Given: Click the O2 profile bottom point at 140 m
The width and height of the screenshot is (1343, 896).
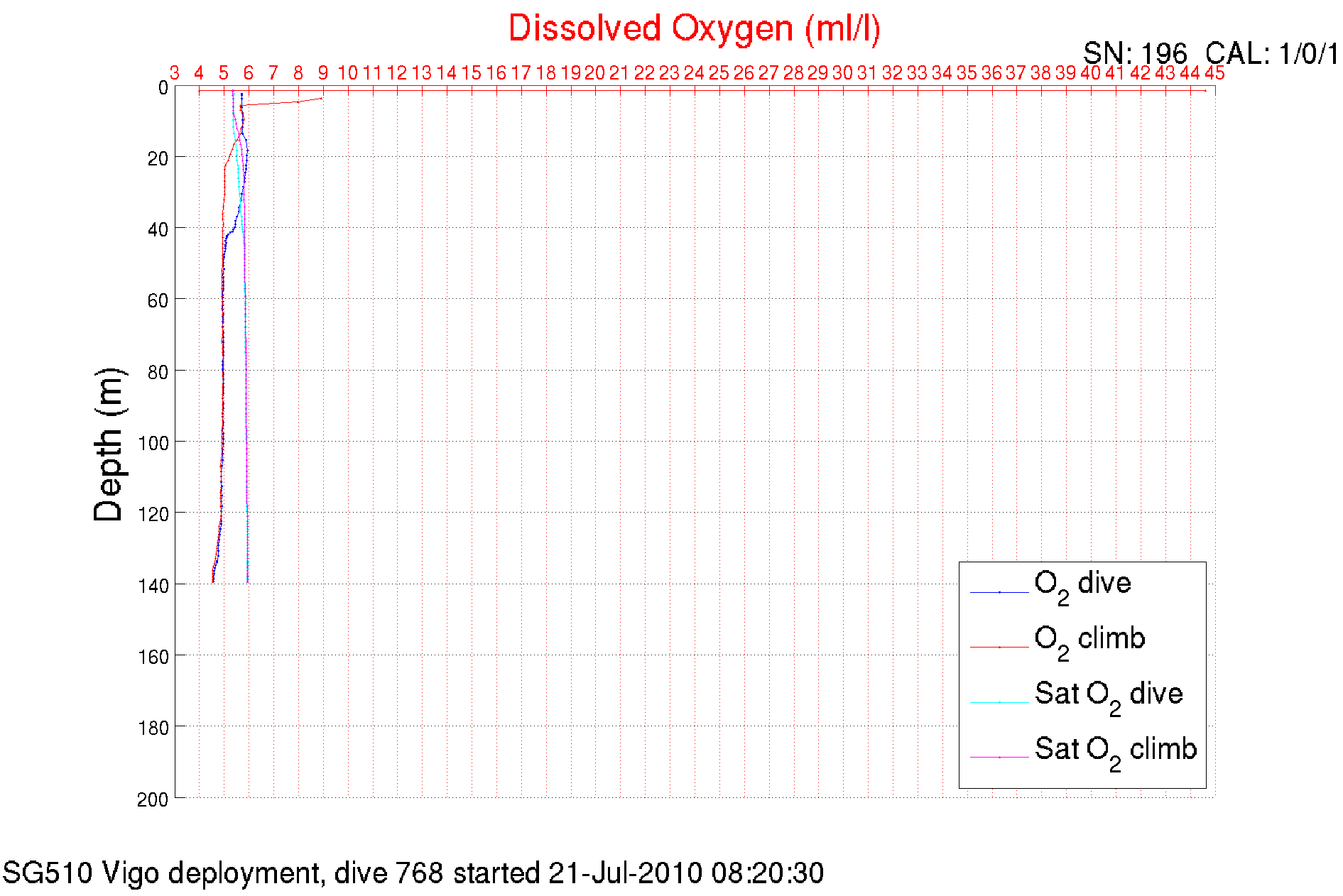Looking at the screenshot, I should [x=212, y=582].
